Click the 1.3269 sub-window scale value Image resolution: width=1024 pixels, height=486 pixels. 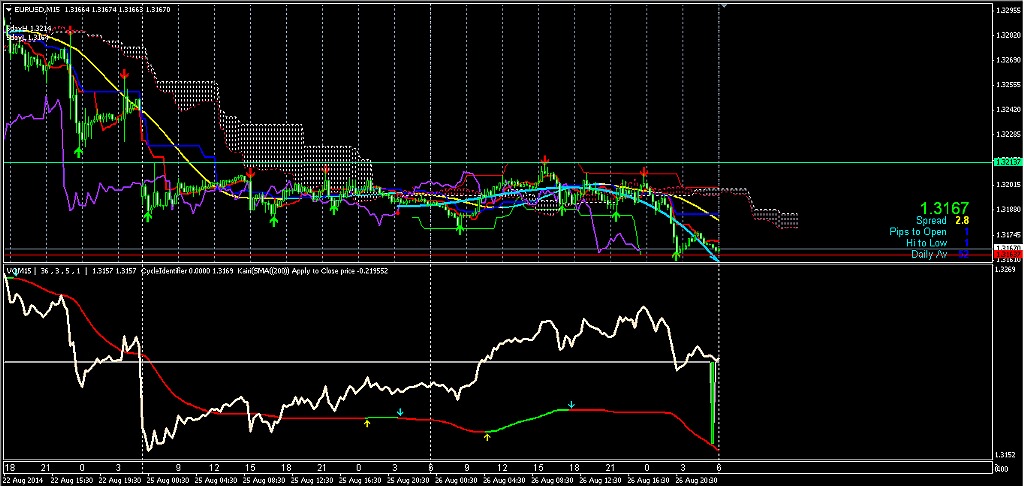click(1002, 269)
